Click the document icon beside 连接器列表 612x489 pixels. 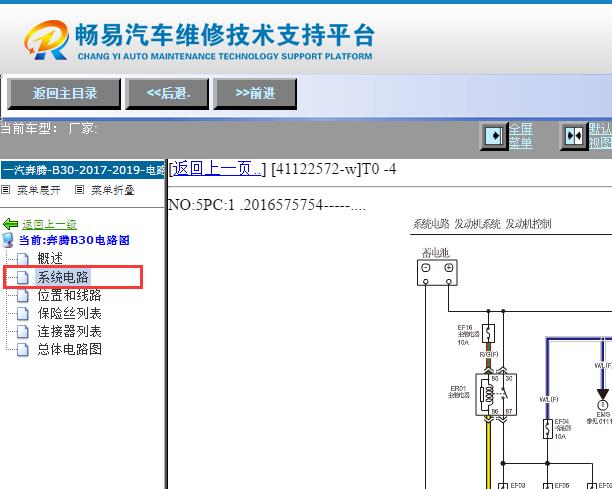tap(23, 331)
